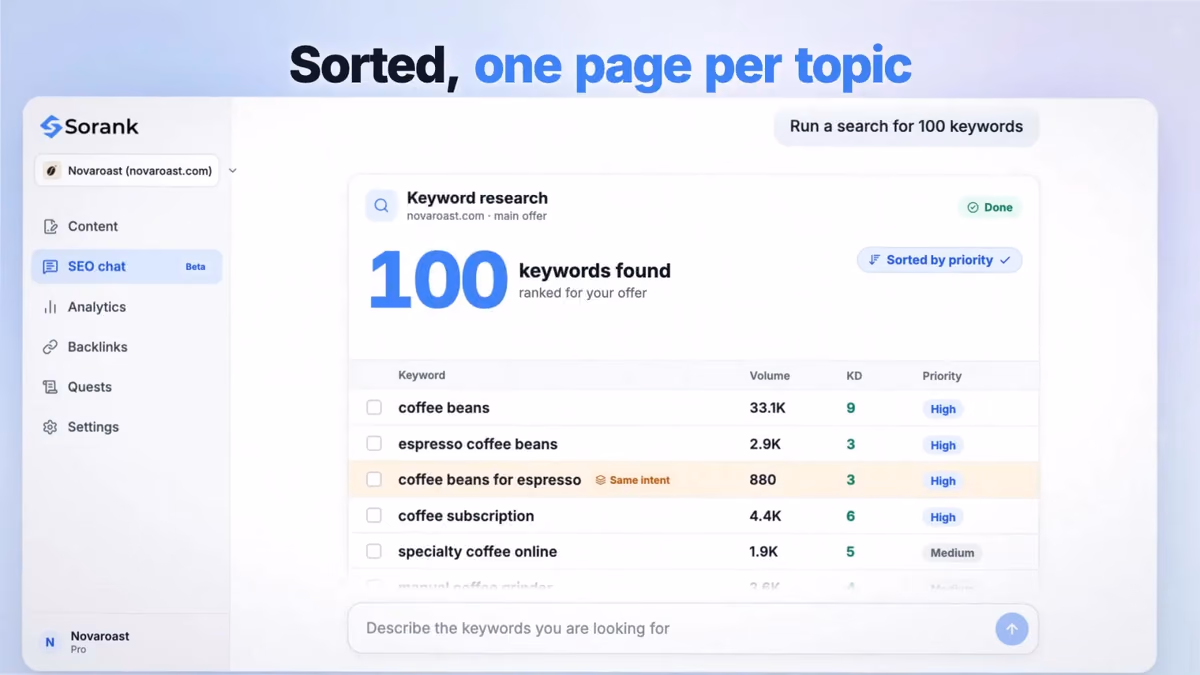
Task: Expand the Novaroast site selector chevron
Action: tap(233, 171)
